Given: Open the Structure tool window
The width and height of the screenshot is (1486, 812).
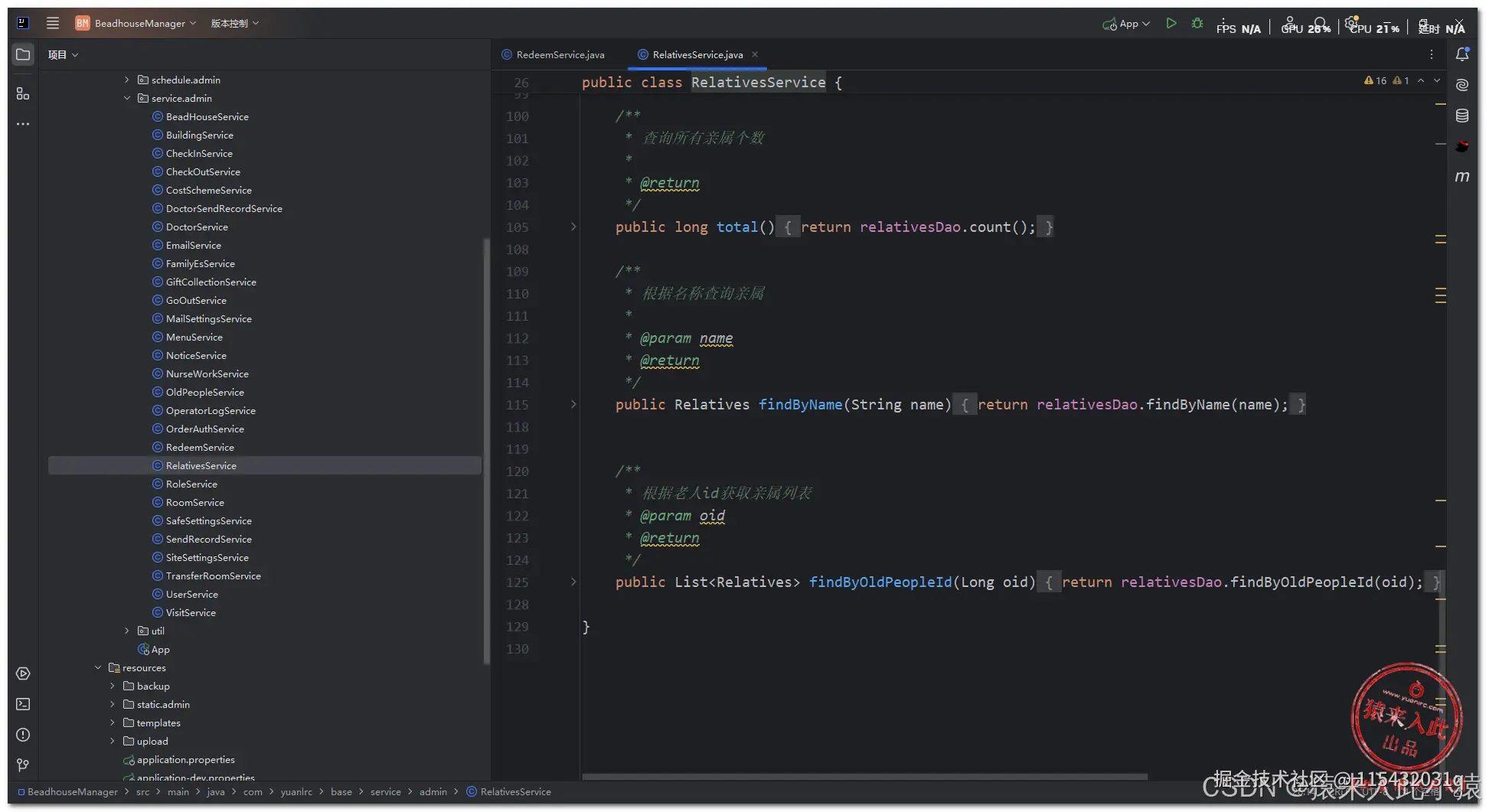Looking at the screenshot, I should (23, 93).
